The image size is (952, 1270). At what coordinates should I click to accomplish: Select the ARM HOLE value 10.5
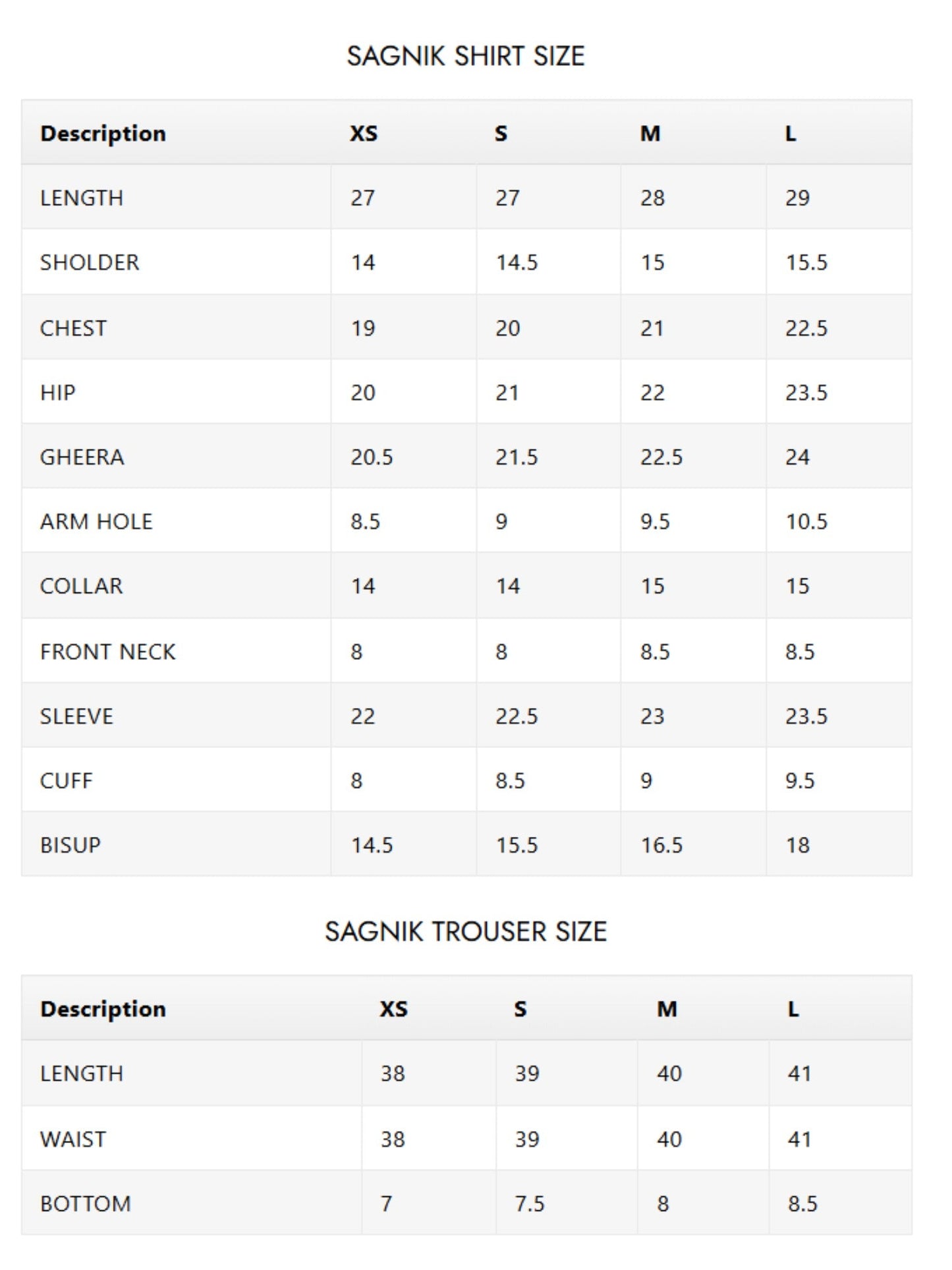coord(806,521)
